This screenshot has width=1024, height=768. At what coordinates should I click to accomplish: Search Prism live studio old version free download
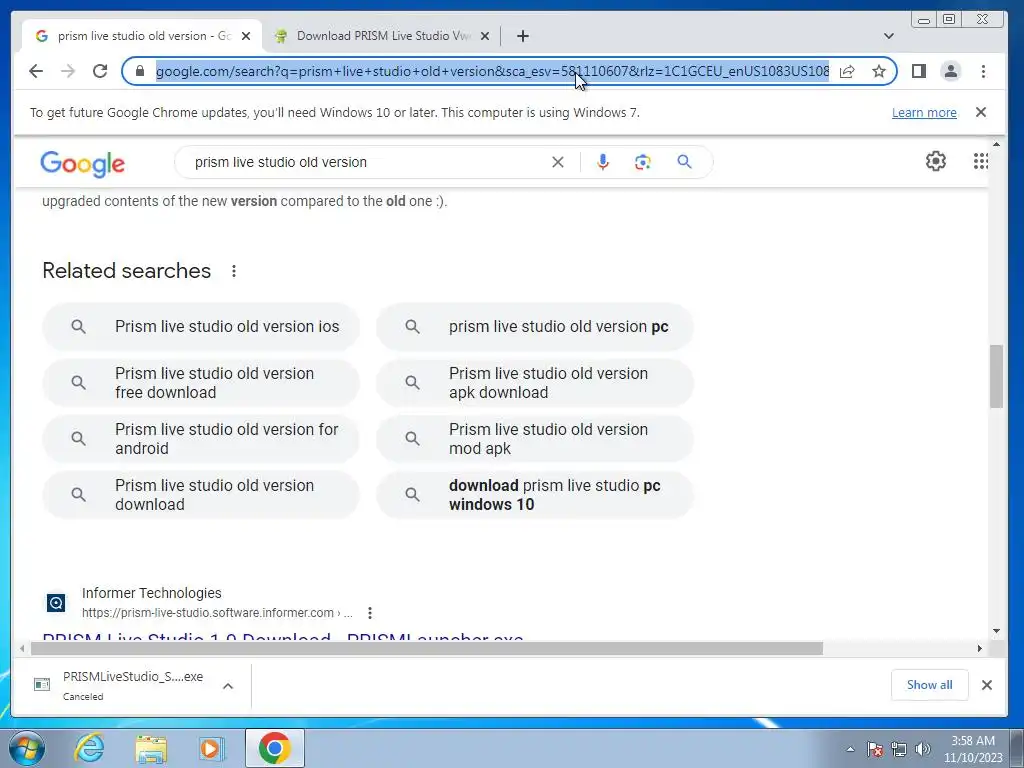tap(201, 383)
